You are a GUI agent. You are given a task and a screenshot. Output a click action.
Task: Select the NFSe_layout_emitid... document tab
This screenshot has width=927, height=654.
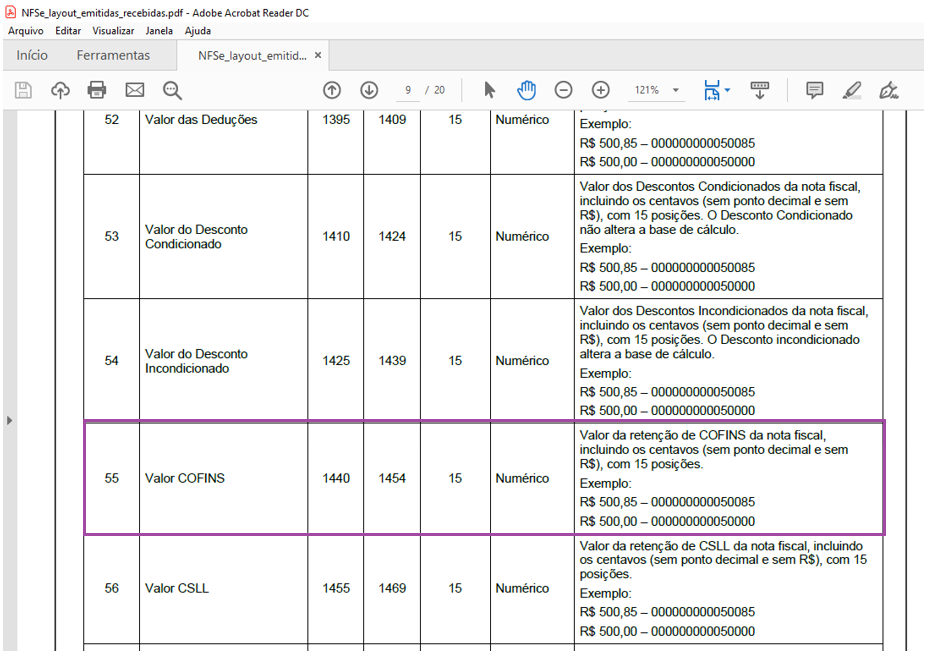(x=252, y=56)
